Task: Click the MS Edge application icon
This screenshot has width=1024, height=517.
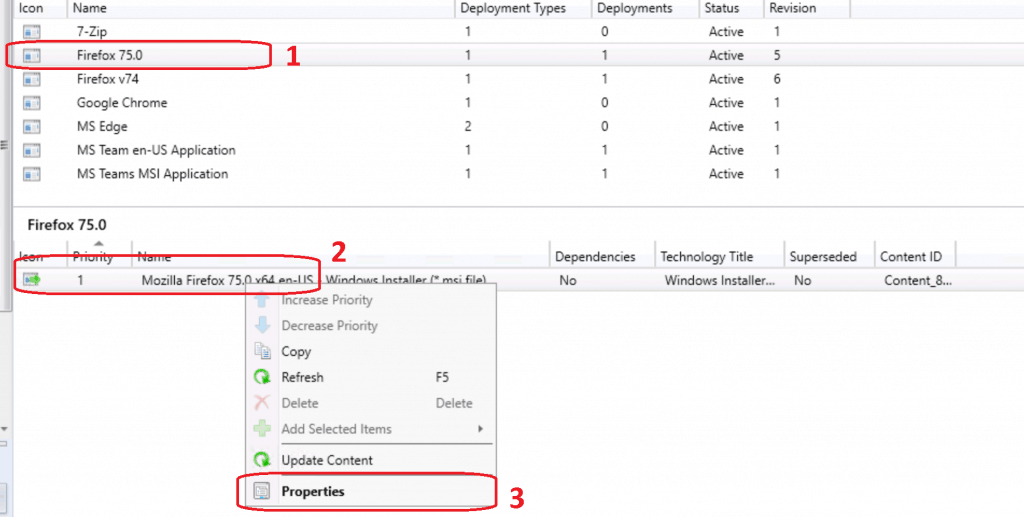Action: tap(31, 127)
